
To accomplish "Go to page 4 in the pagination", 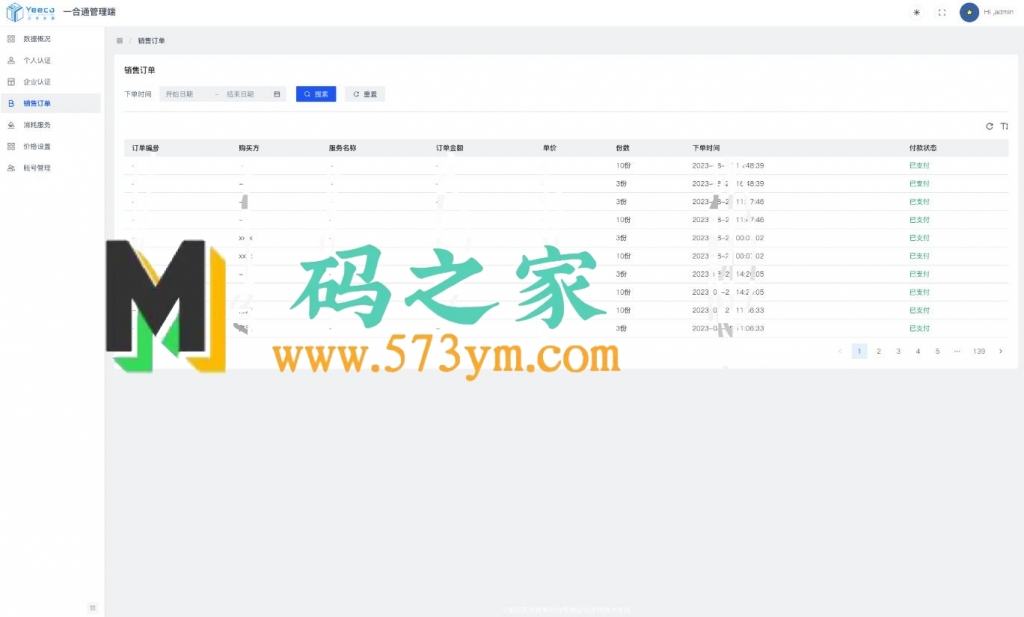I will (x=918, y=351).
